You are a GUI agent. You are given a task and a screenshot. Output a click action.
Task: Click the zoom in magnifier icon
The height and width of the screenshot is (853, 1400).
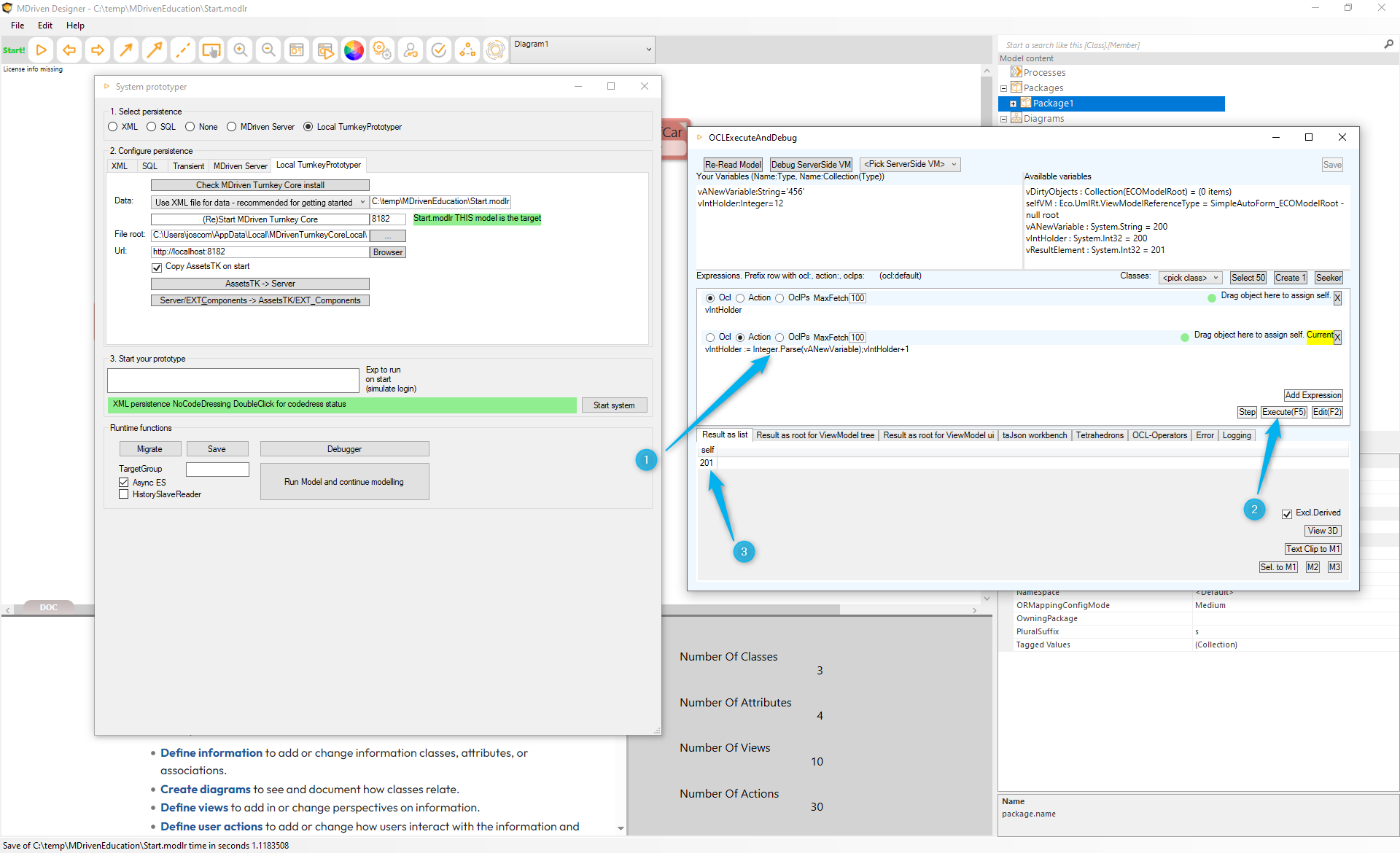[x=240, y=50]
